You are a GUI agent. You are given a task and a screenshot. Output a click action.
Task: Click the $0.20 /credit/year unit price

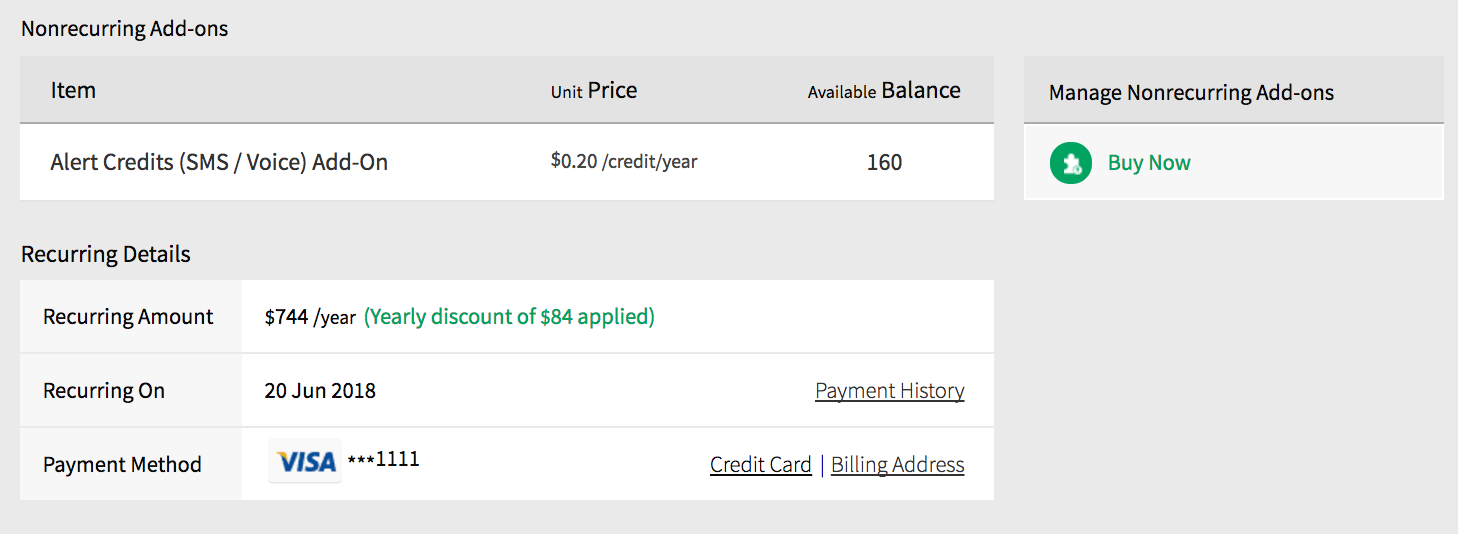pos(623,161)
